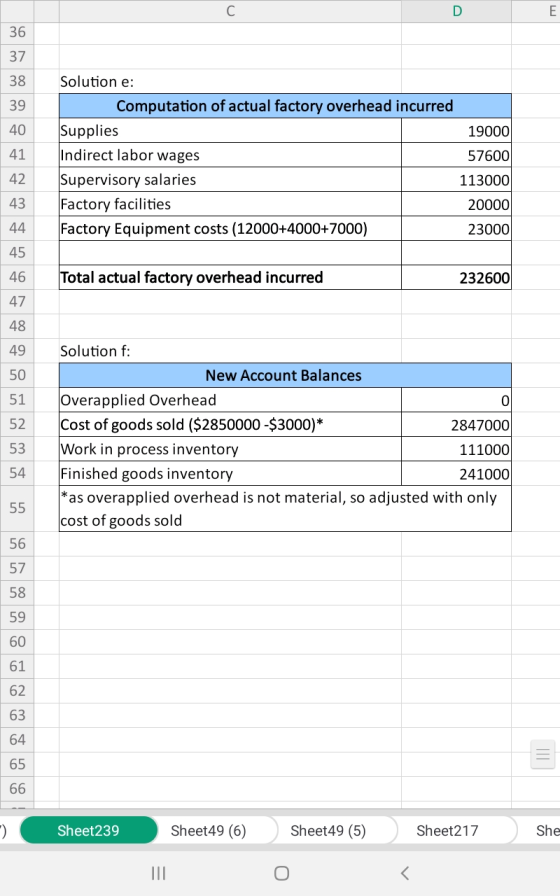Select column C header

coord(230,11)
